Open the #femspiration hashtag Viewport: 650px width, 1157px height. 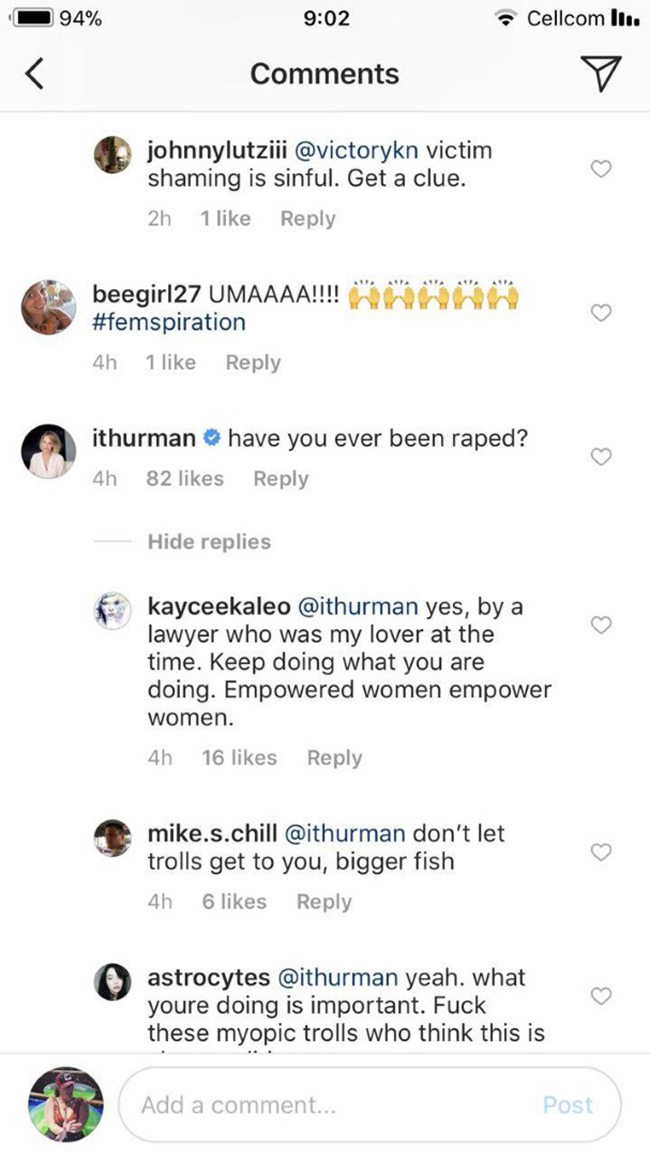(x=168, y=323)
